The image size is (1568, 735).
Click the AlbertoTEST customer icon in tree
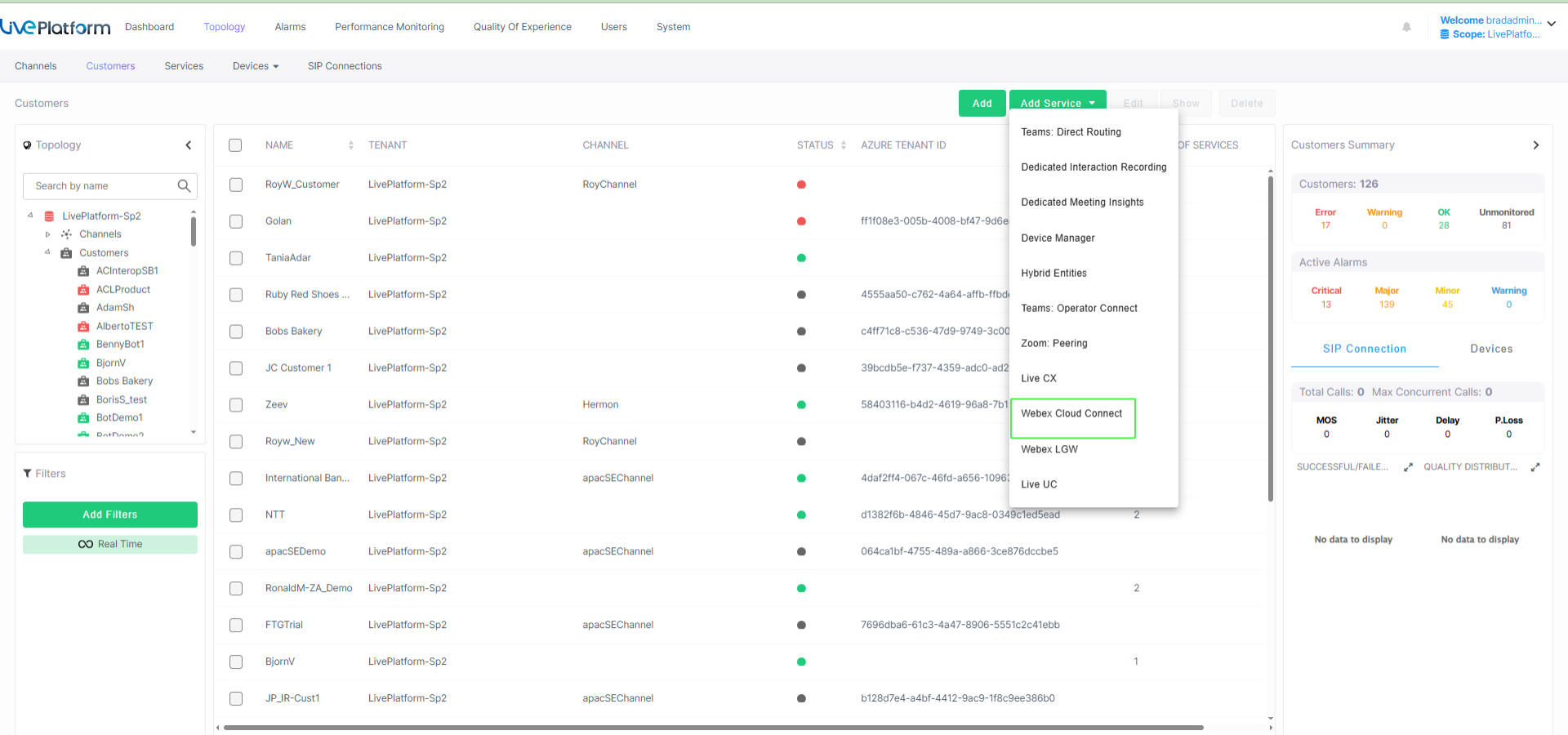tap(83, 327)
